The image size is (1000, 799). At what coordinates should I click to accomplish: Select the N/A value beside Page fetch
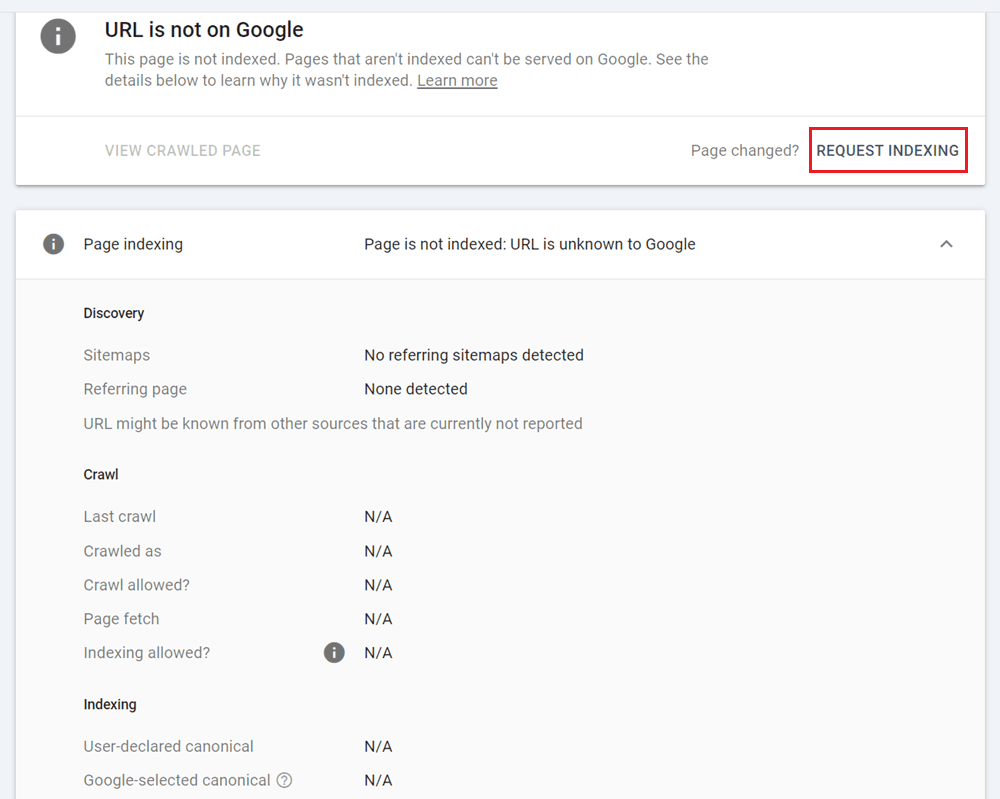(377, 618)
